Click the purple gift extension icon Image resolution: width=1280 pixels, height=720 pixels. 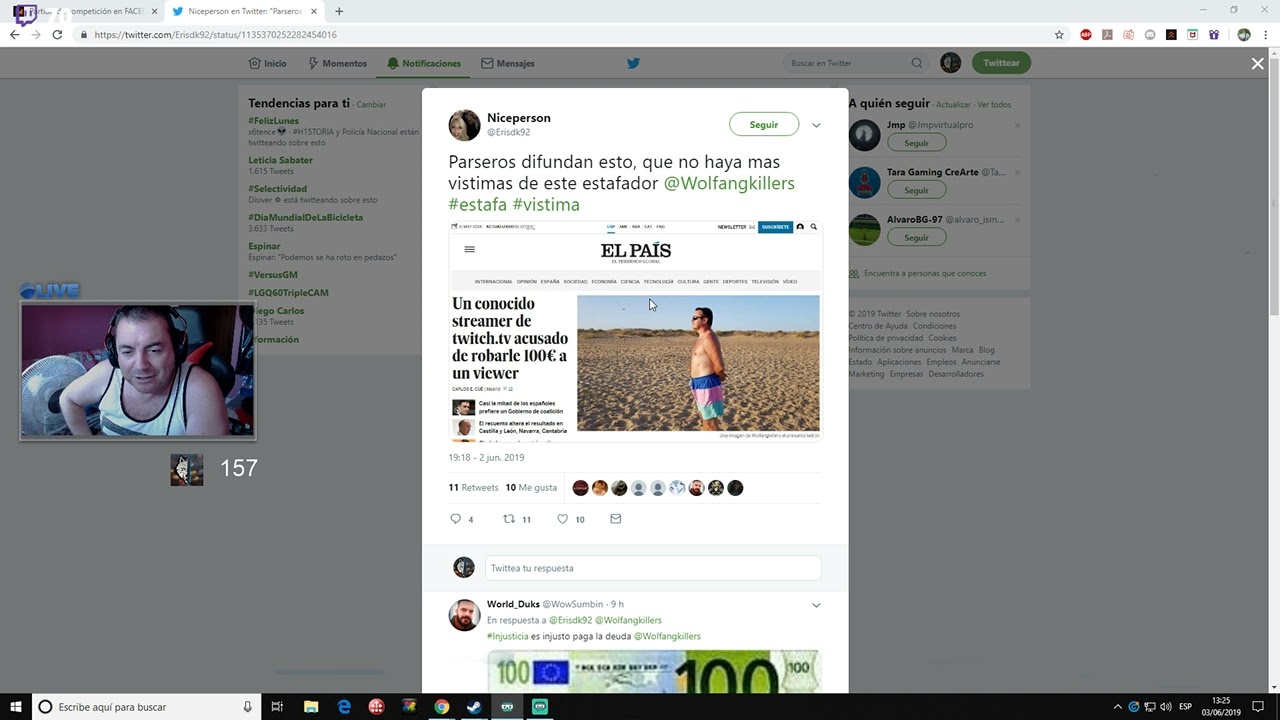click(x=1214, y=34)
